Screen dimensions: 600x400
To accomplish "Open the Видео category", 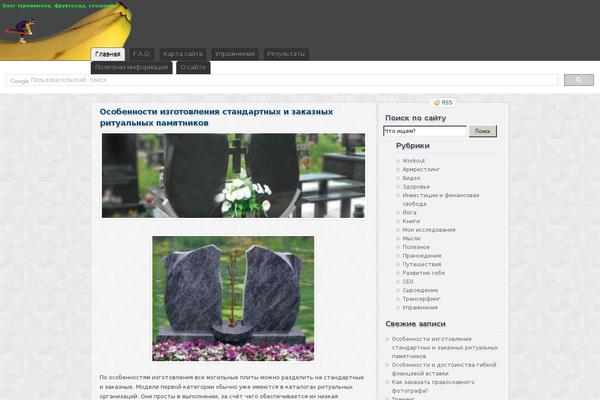I will click(x=411, y=178).
